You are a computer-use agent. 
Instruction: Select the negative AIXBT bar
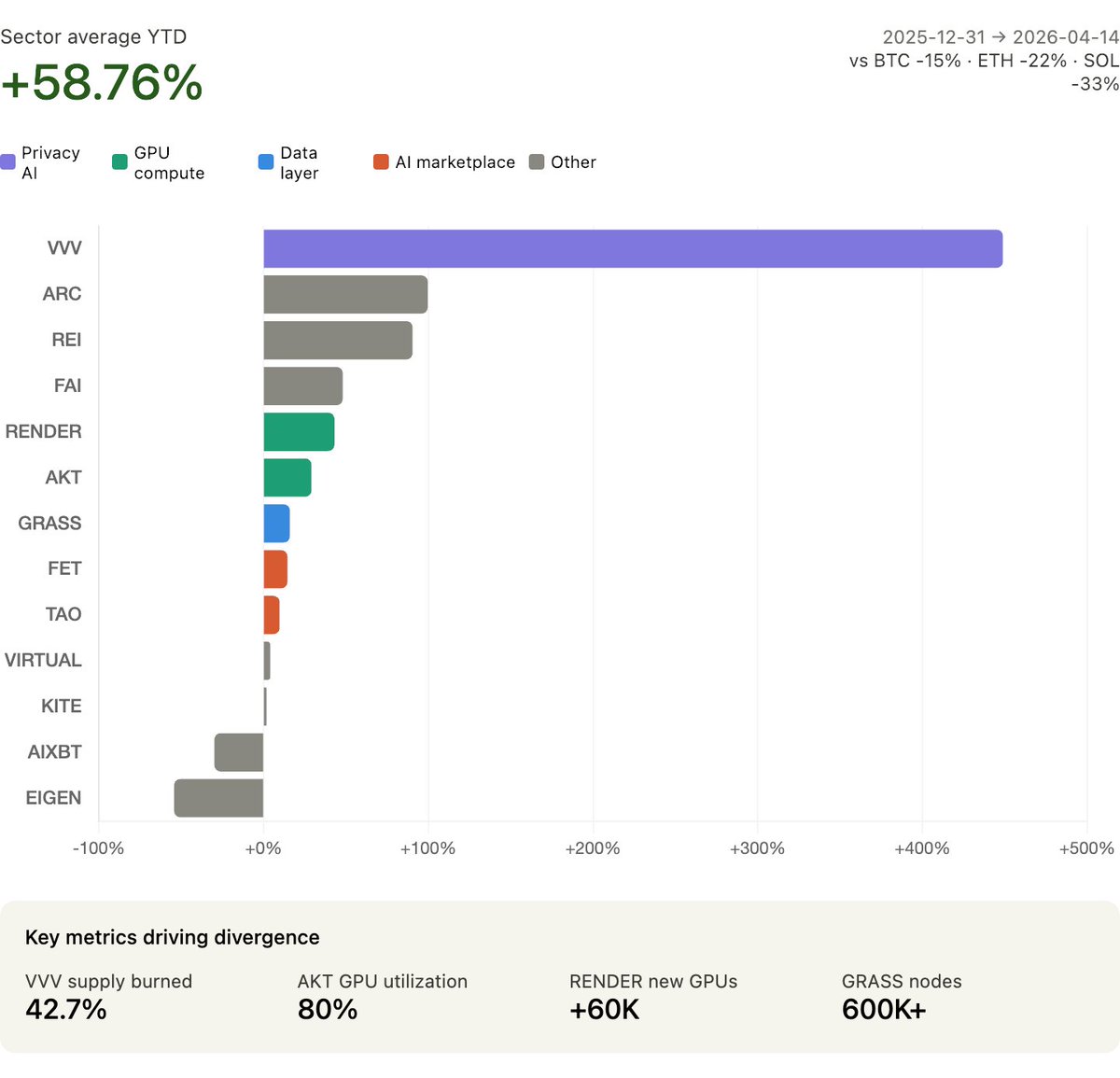[239, 752]
